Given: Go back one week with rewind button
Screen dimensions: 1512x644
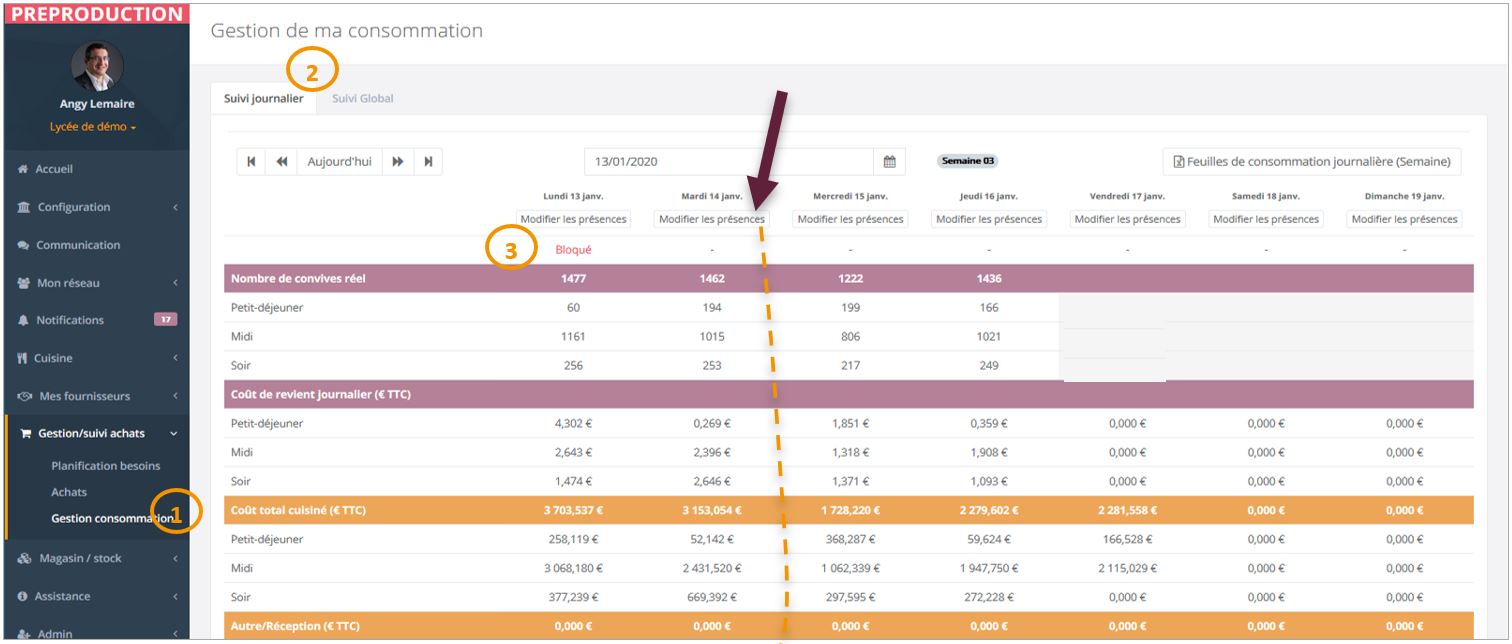Looking at the screenshot, I should click(282, 161).
